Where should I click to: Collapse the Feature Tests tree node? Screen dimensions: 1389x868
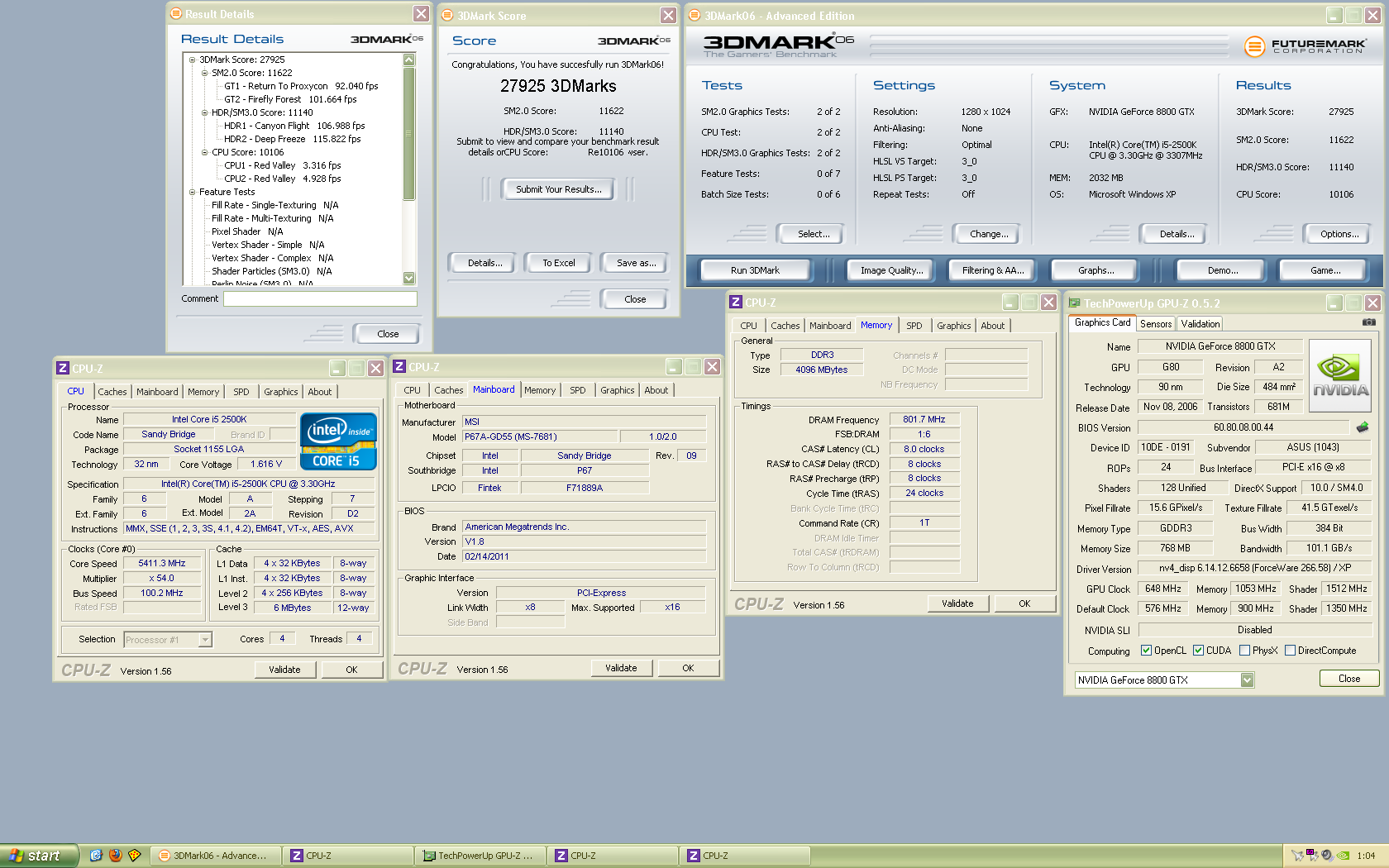pos(192,192)
